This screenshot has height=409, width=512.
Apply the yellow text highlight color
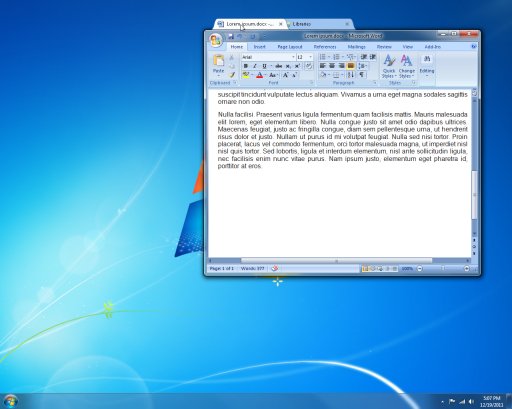pyautogui.click(x=246, y=75)
